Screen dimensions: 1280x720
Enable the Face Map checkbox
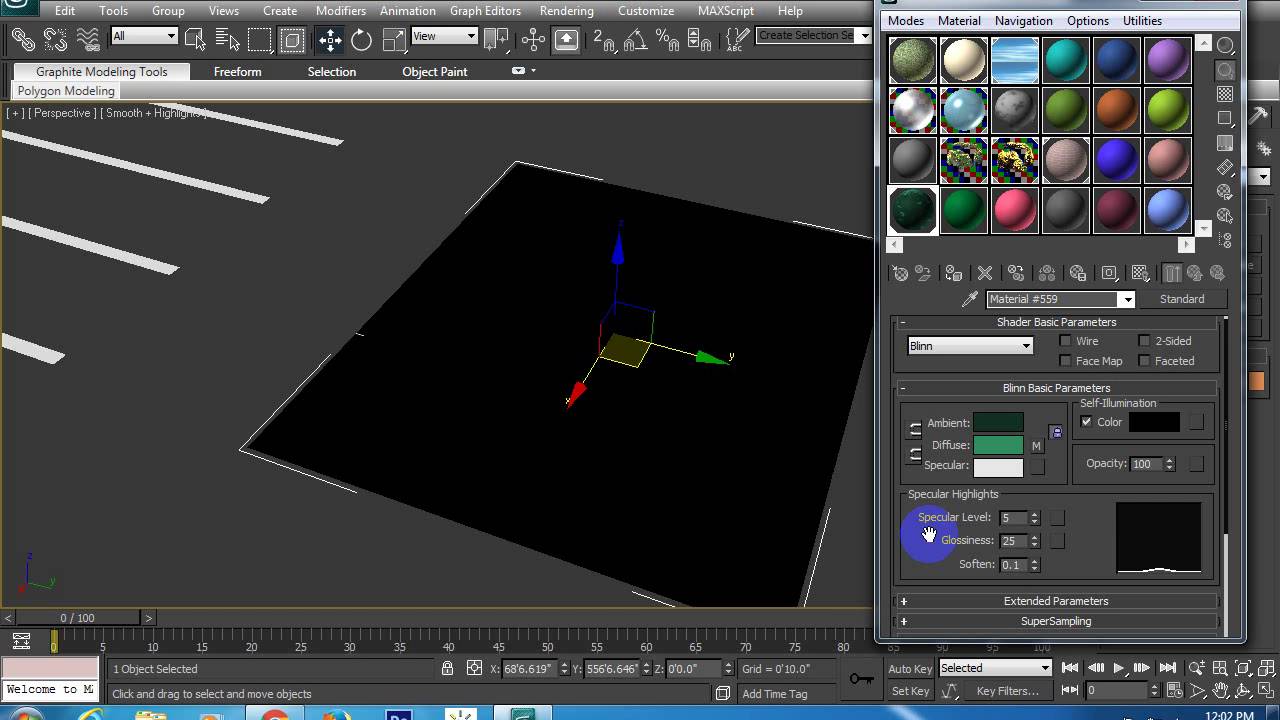pyautogui.click(x=1066, y=361)
